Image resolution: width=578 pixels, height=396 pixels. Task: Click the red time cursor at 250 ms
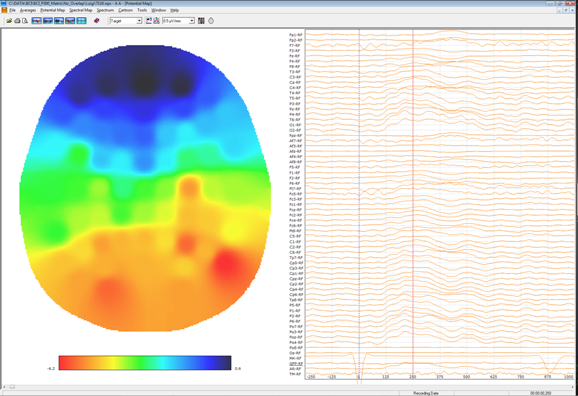pyautogui.click(x=413, y=203)
